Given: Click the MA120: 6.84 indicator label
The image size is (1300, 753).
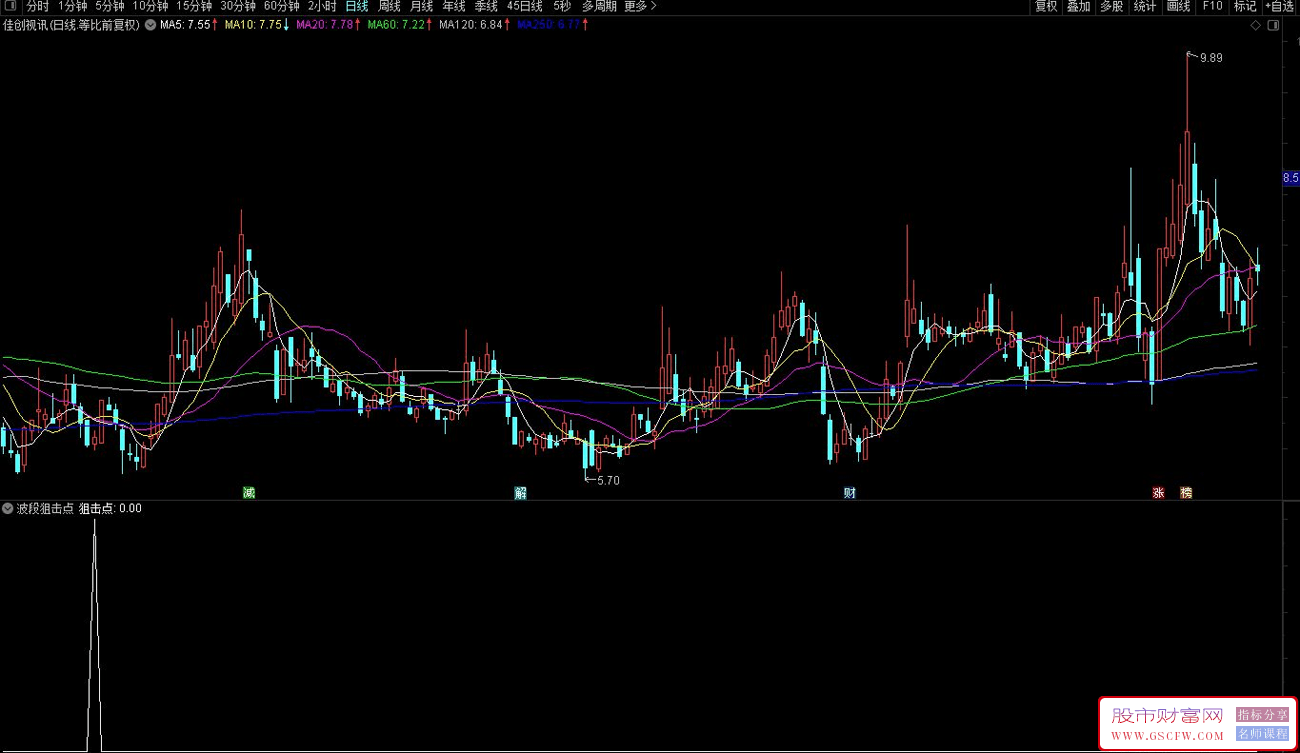Looking at the screenshot, I should [470, 25].
